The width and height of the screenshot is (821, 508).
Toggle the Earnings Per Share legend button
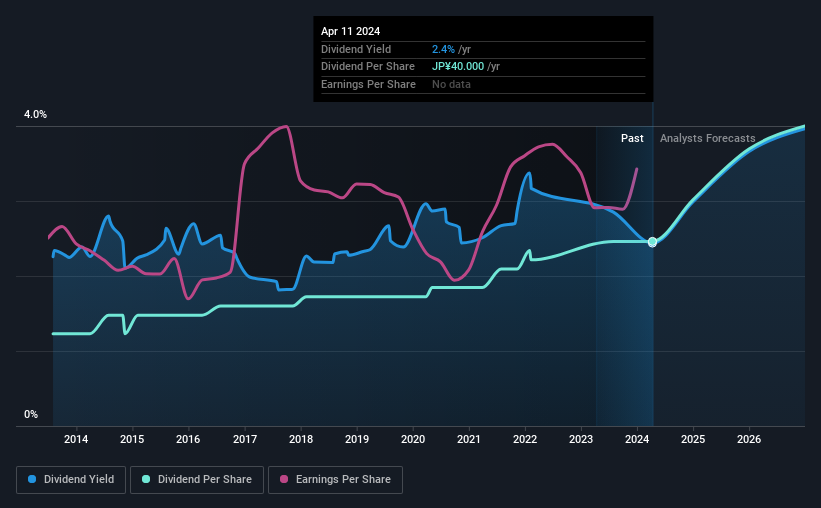(x=335, y=480)
